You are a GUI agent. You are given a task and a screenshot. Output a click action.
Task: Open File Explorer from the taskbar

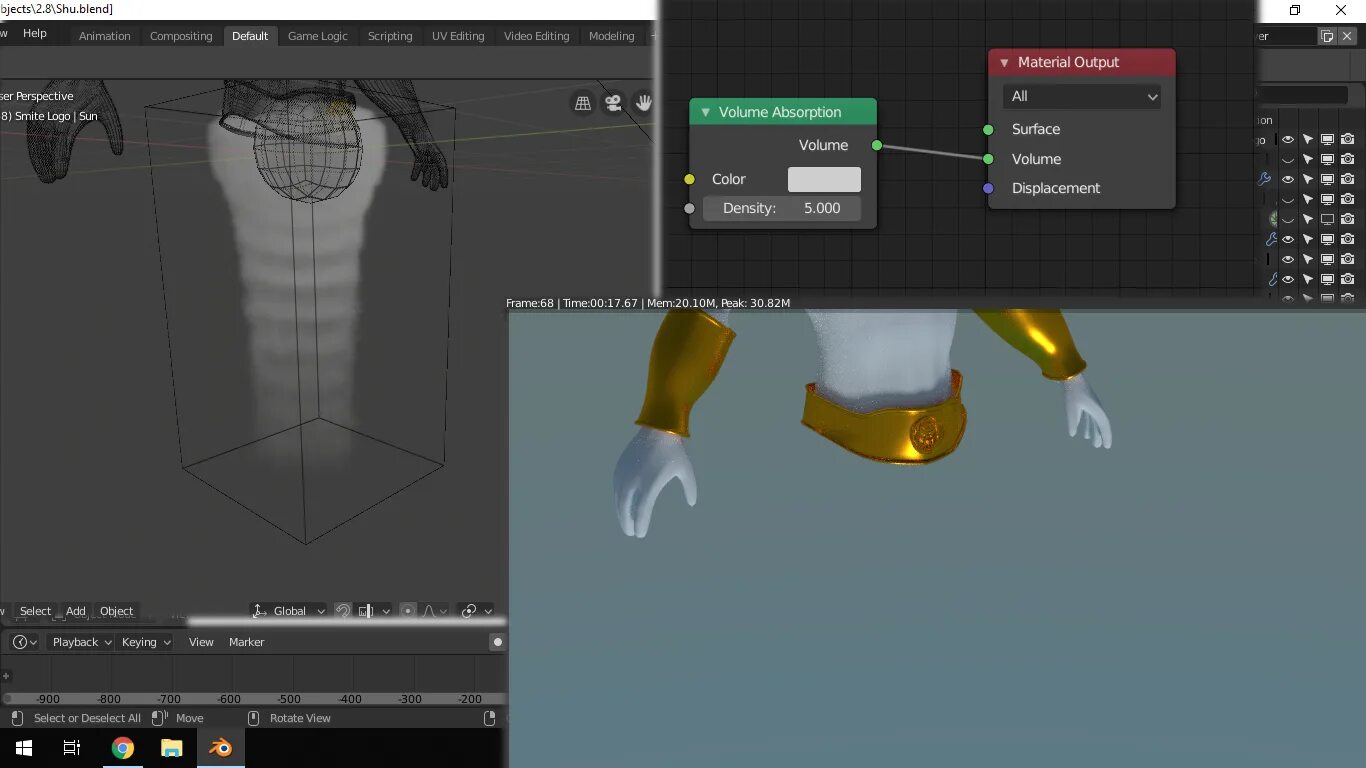point(172,748)
